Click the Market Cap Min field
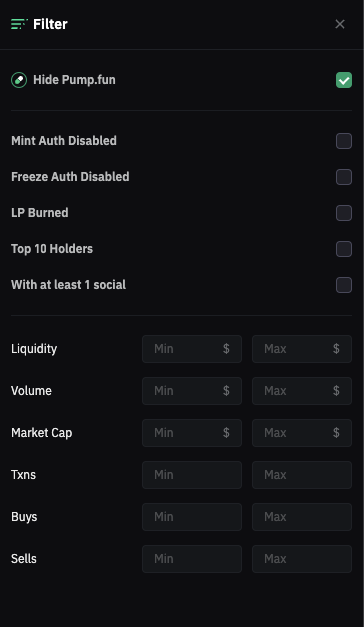Image resolution: width=364 pixels, height=627 pixels. (192, 433)
